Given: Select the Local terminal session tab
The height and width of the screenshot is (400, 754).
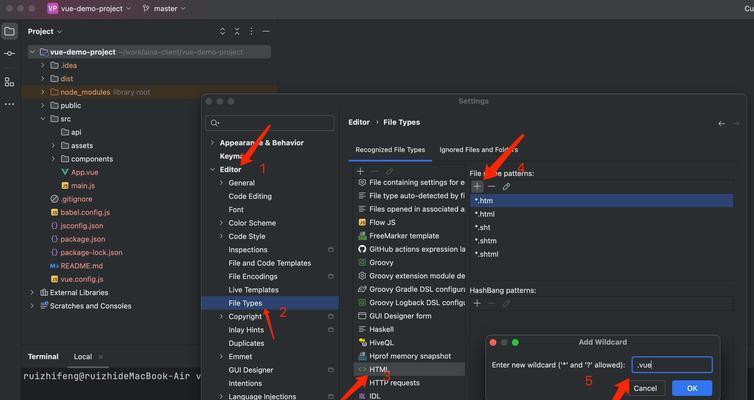Looking at the screenshot, I should pos(83,356).
